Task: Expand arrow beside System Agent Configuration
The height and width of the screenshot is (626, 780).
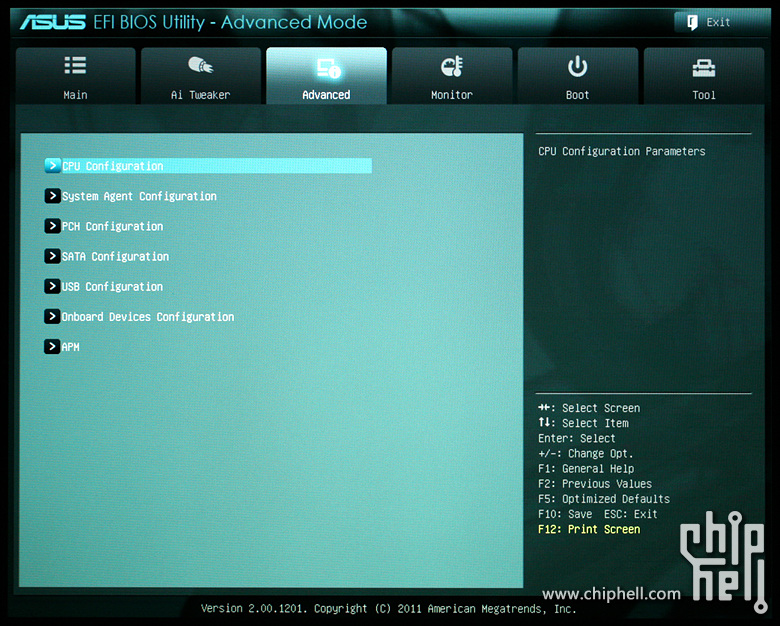Action: [x=52, y=196]
